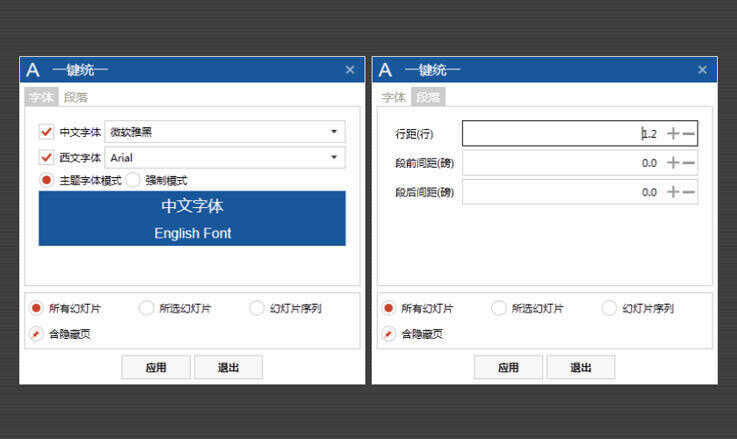Uncheck the 西文字体 checkbox
This screenshot has width=737, height=439.
click(46, 157)
